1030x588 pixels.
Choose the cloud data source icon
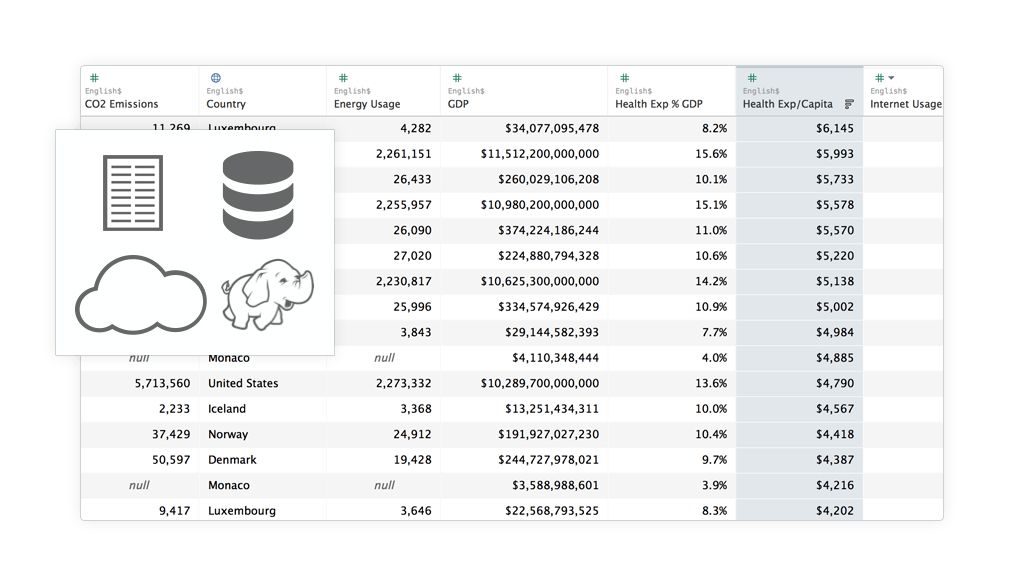tap(140, 295)
